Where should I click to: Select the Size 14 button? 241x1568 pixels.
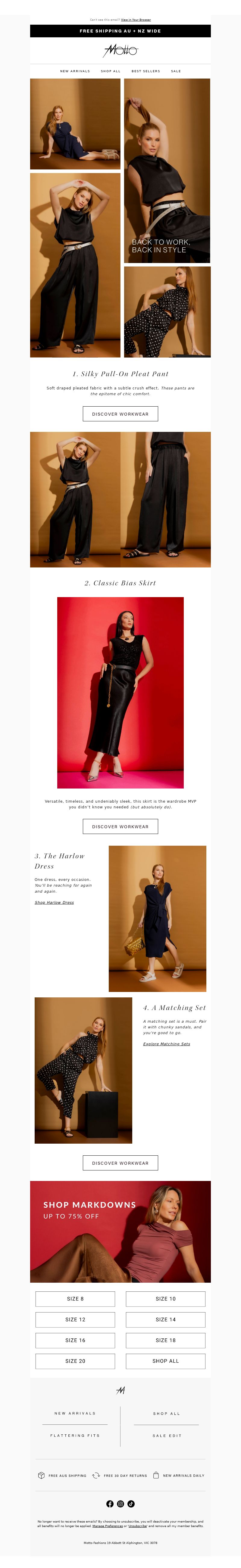point(165,1319)
